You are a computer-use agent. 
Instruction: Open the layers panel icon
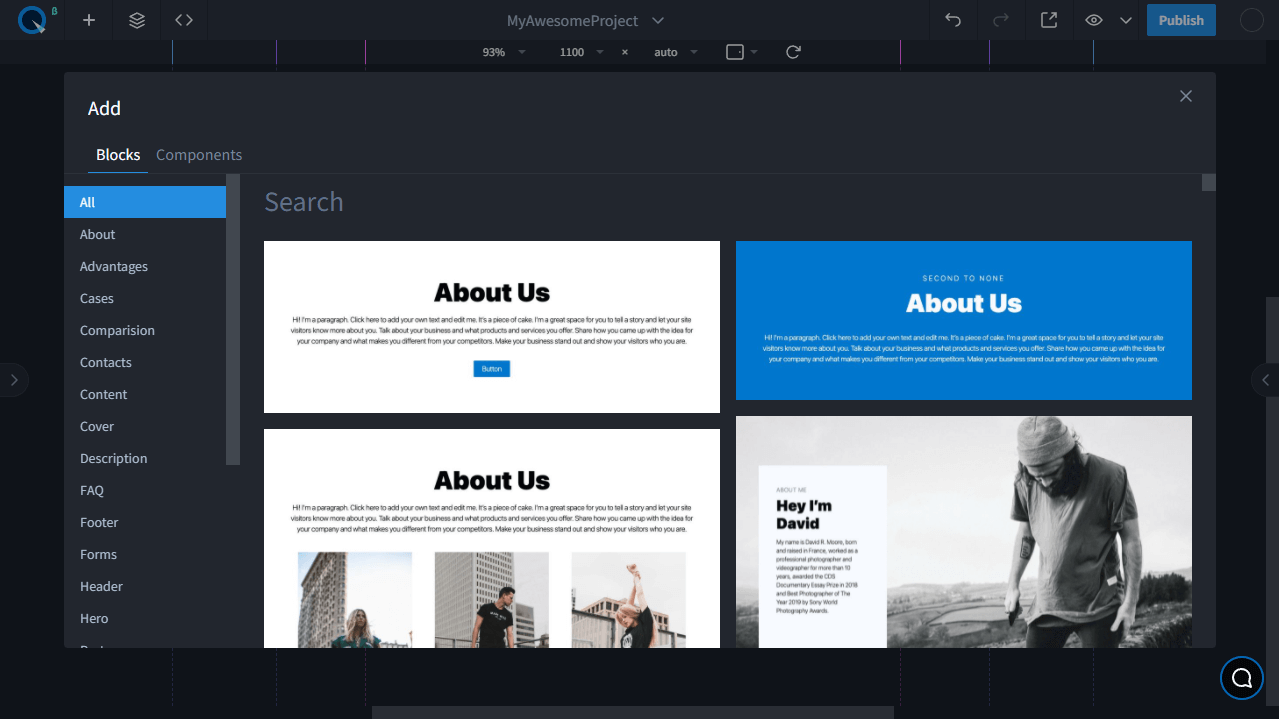point(137,20)
